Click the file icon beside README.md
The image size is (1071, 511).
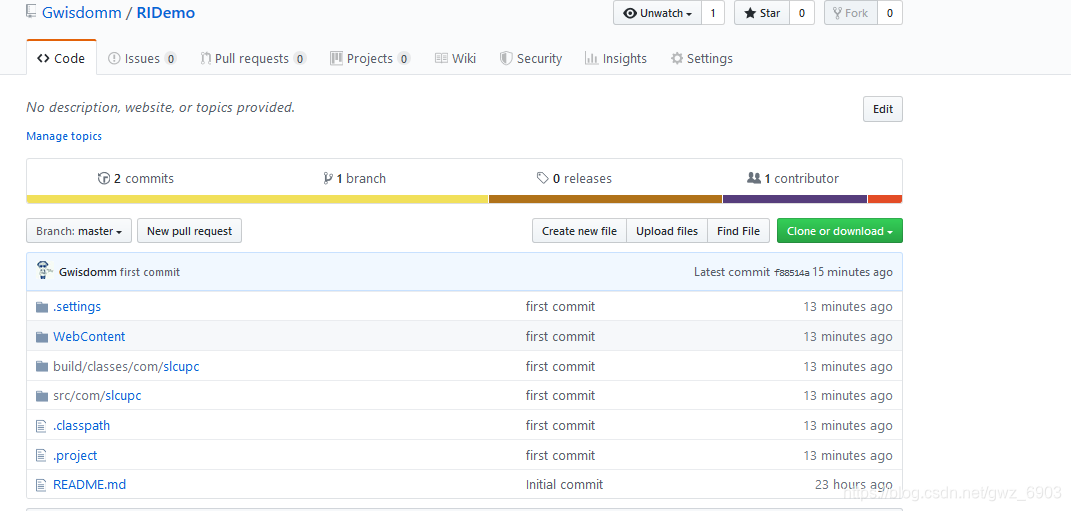pos(41,485)
